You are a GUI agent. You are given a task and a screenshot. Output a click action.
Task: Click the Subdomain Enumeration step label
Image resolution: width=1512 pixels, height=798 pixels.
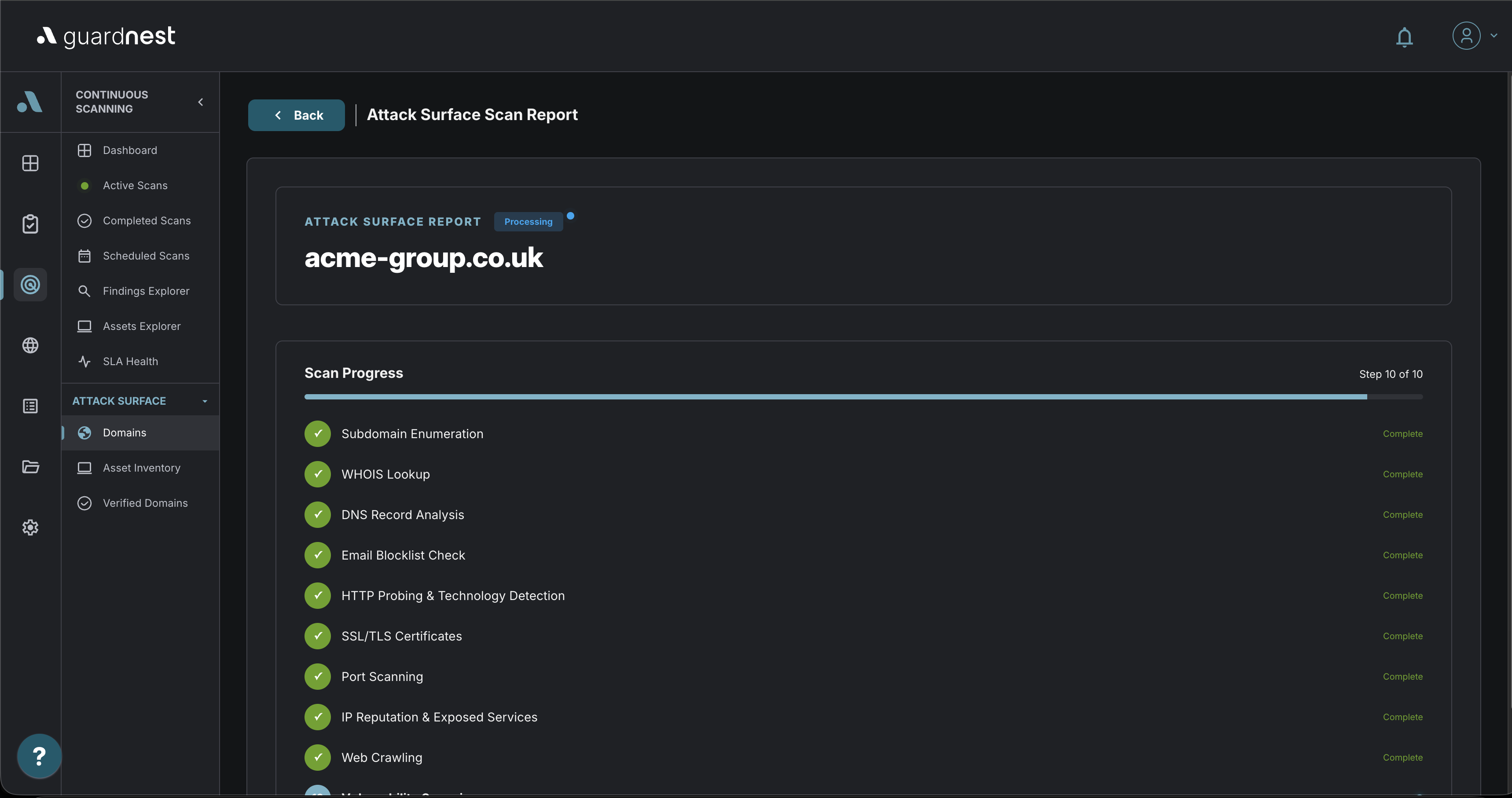(x=413, y=434)
